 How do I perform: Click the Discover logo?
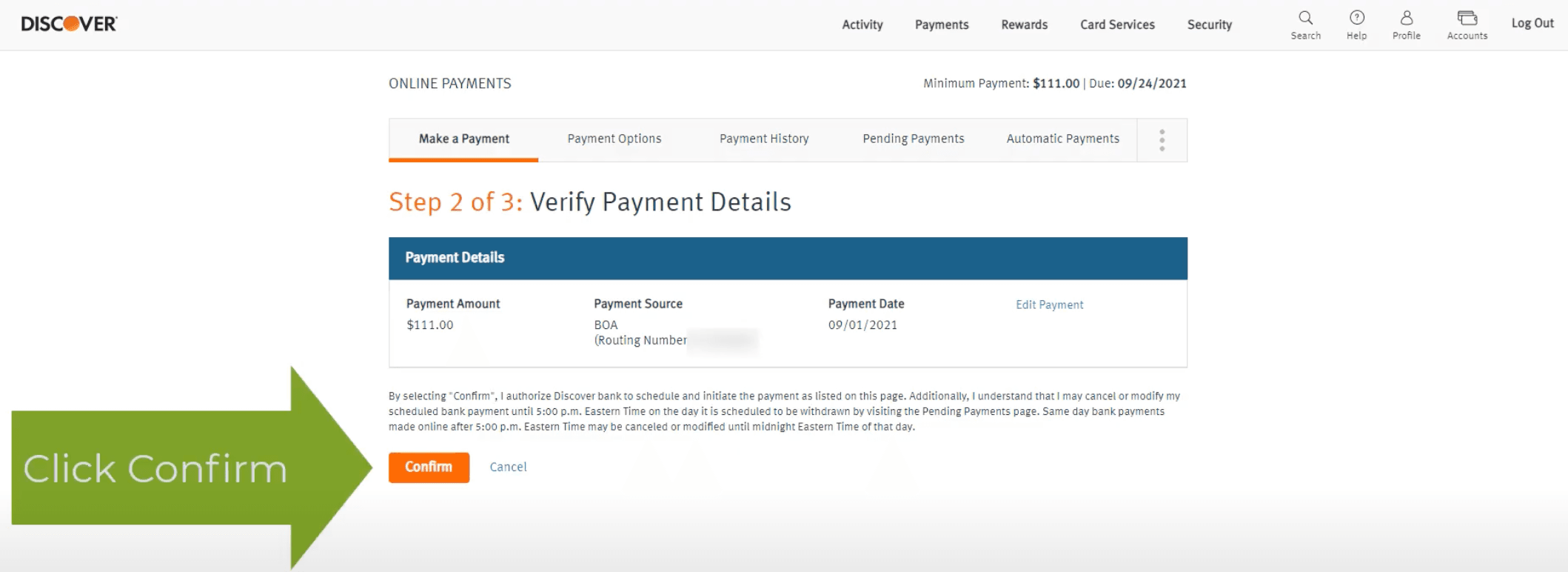pos(69,24)
